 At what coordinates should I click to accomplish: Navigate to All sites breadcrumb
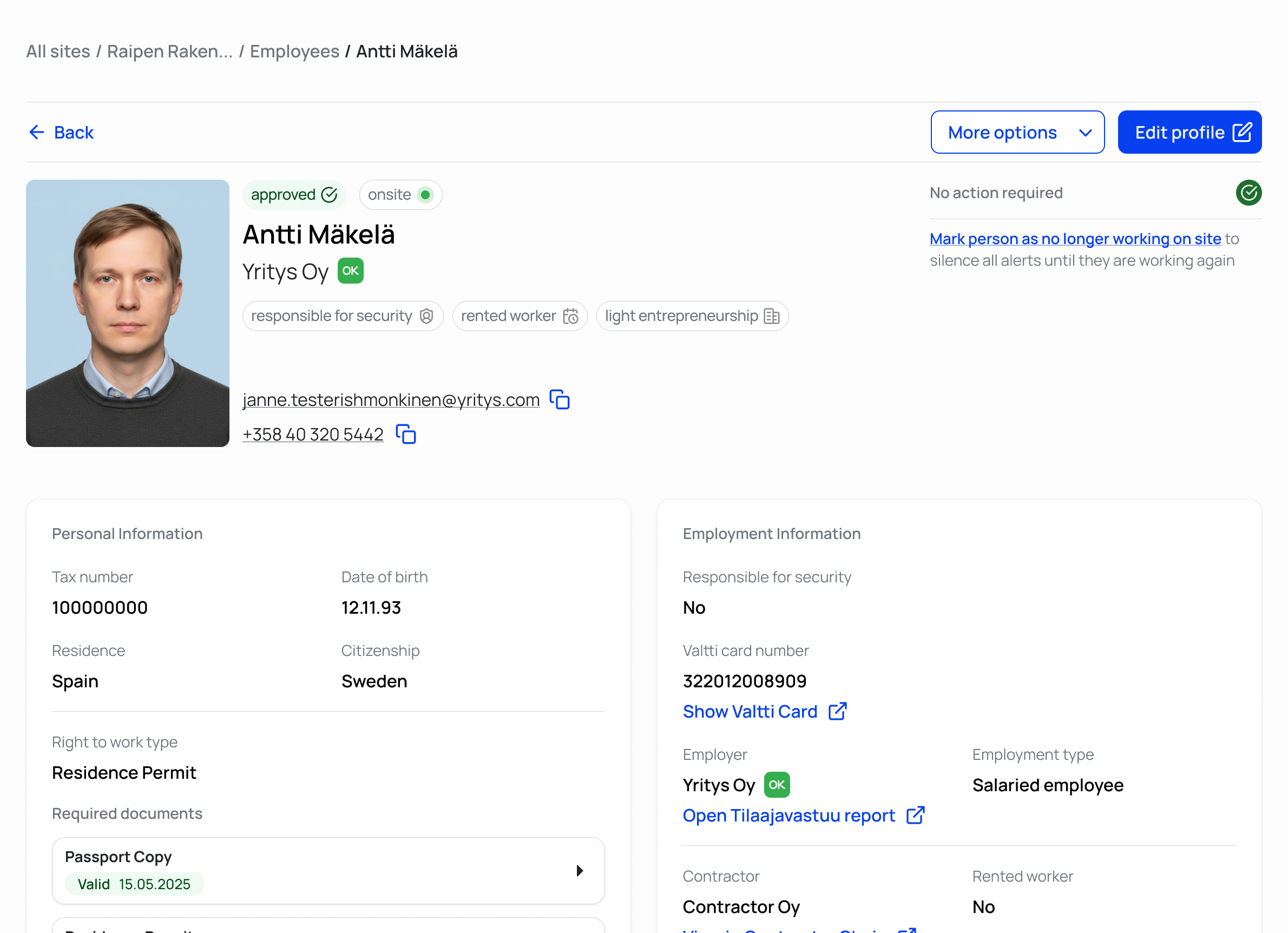pos(58,51)
